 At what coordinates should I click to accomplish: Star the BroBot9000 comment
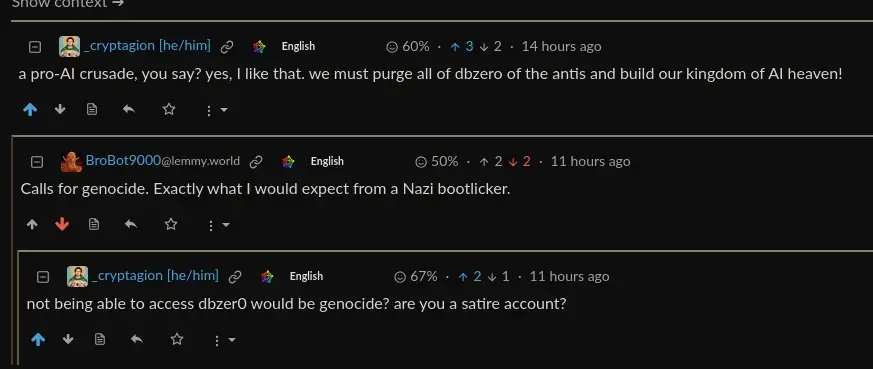[x=171, y=224]
